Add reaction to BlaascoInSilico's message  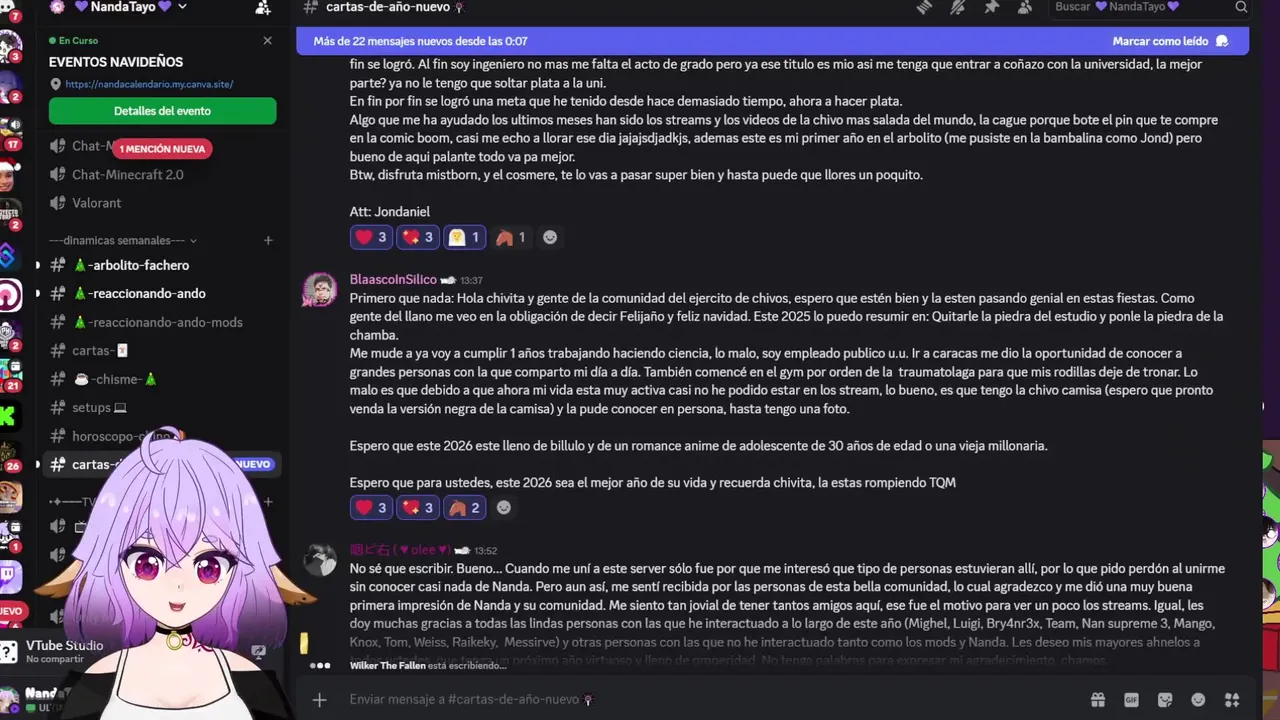click(x=504, y=508)
